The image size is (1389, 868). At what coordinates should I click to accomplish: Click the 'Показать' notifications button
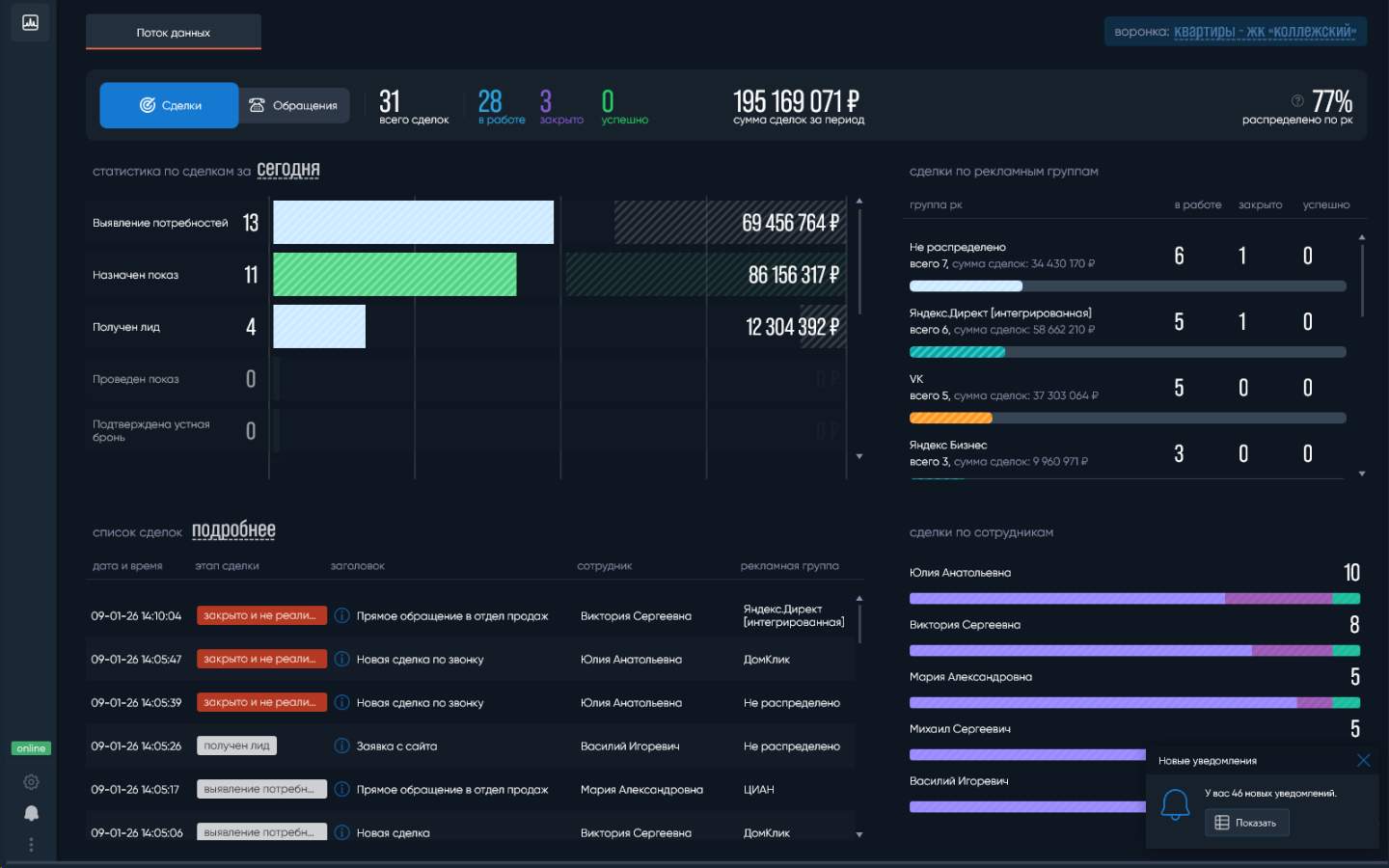point(1246,823)
